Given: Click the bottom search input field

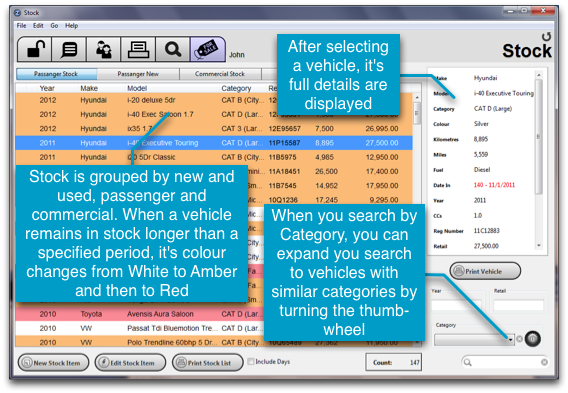Looking at the screenshot, I should 505,362.
